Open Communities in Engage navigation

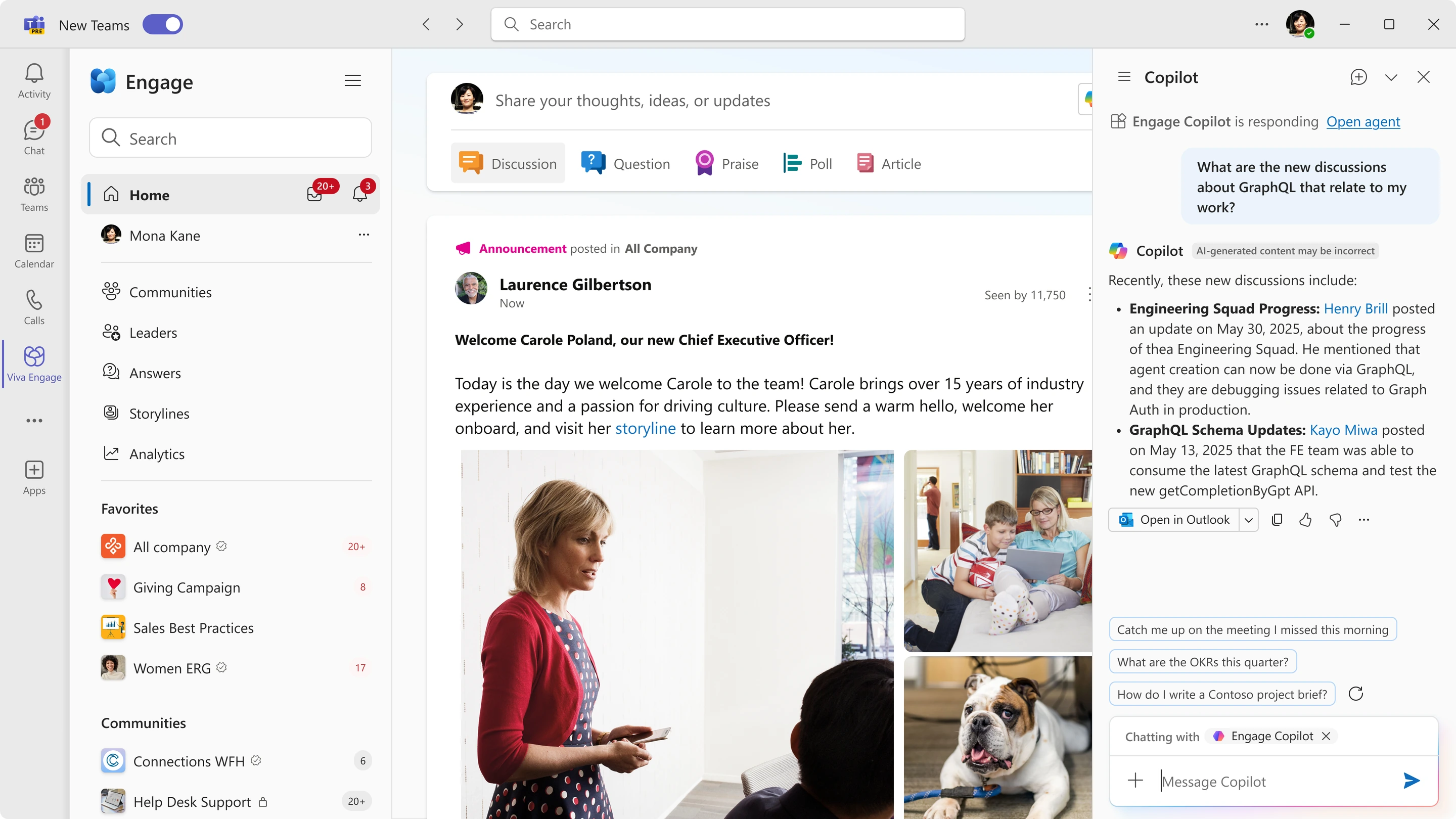click(x=157, y=292)
